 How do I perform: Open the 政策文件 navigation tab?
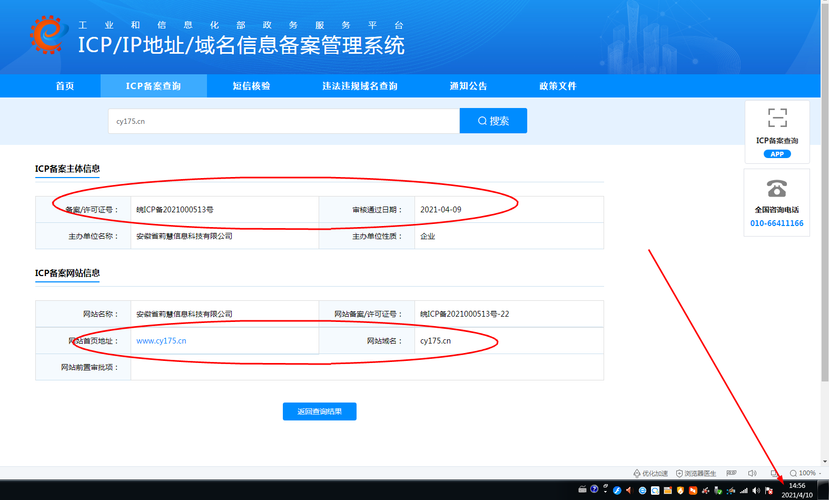pos(558,86)
